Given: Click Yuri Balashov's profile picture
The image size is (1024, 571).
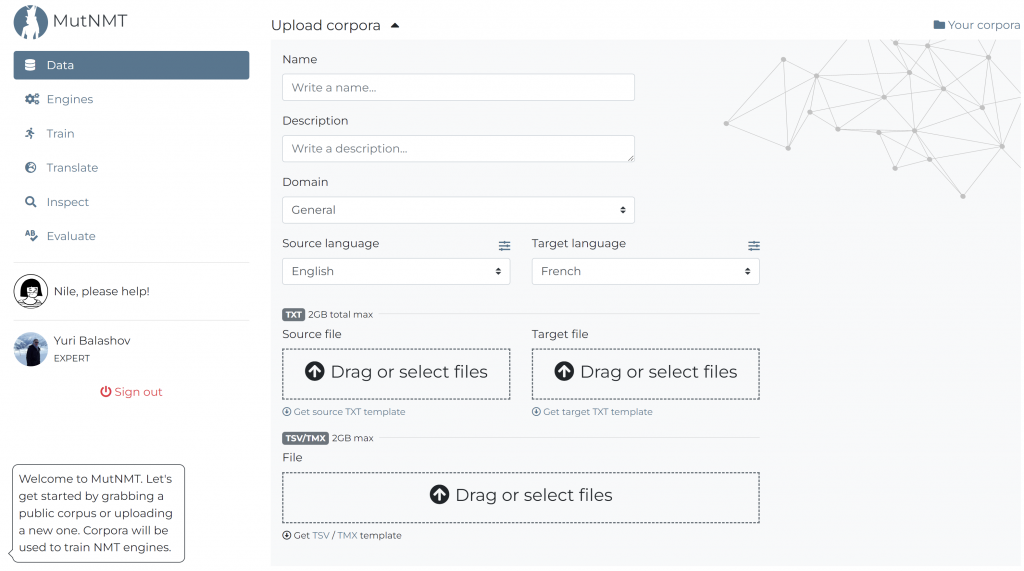Looking at the screenshot, I should (31, 349).
